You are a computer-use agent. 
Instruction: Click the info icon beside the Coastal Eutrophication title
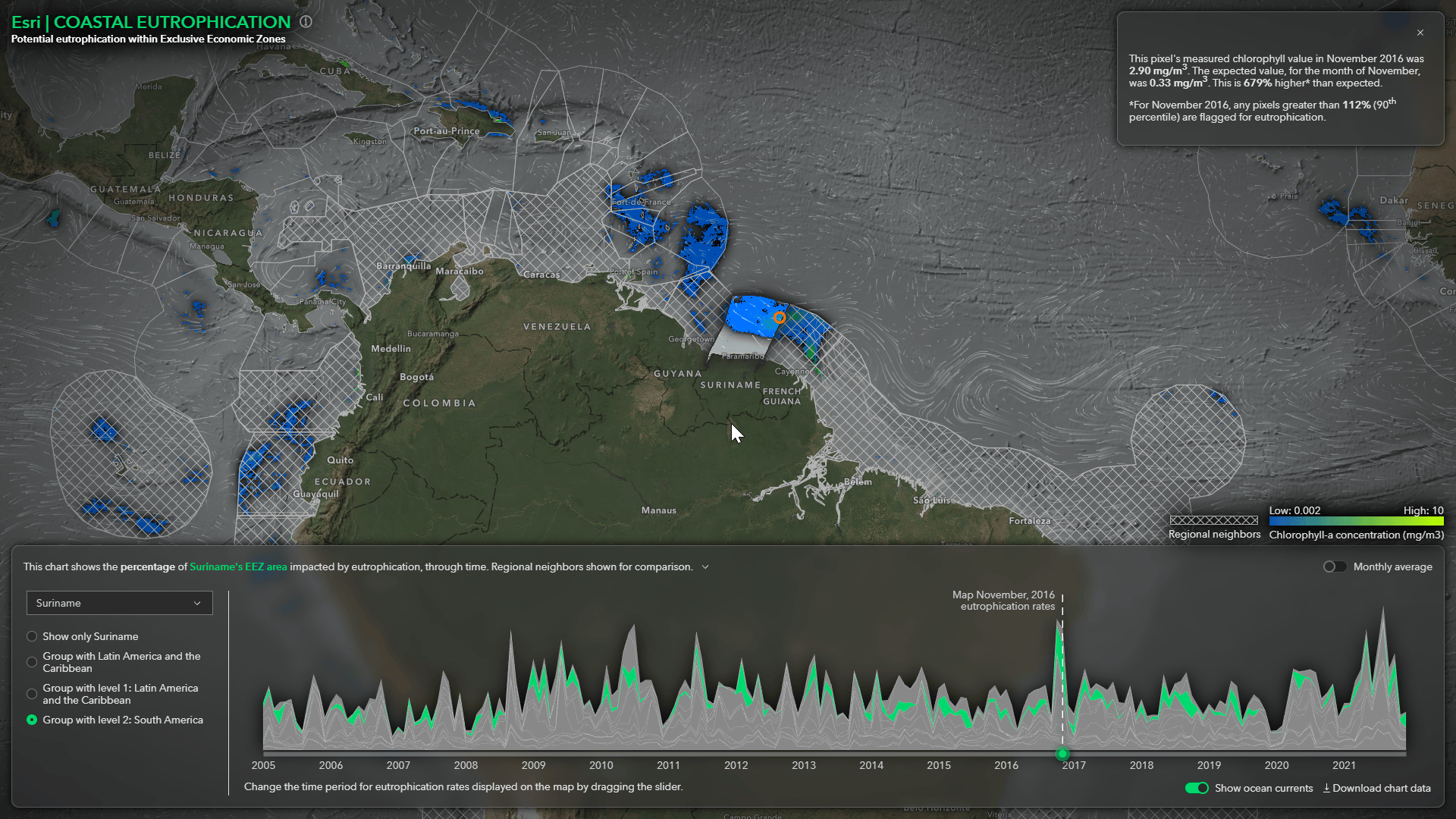(306, 22)
